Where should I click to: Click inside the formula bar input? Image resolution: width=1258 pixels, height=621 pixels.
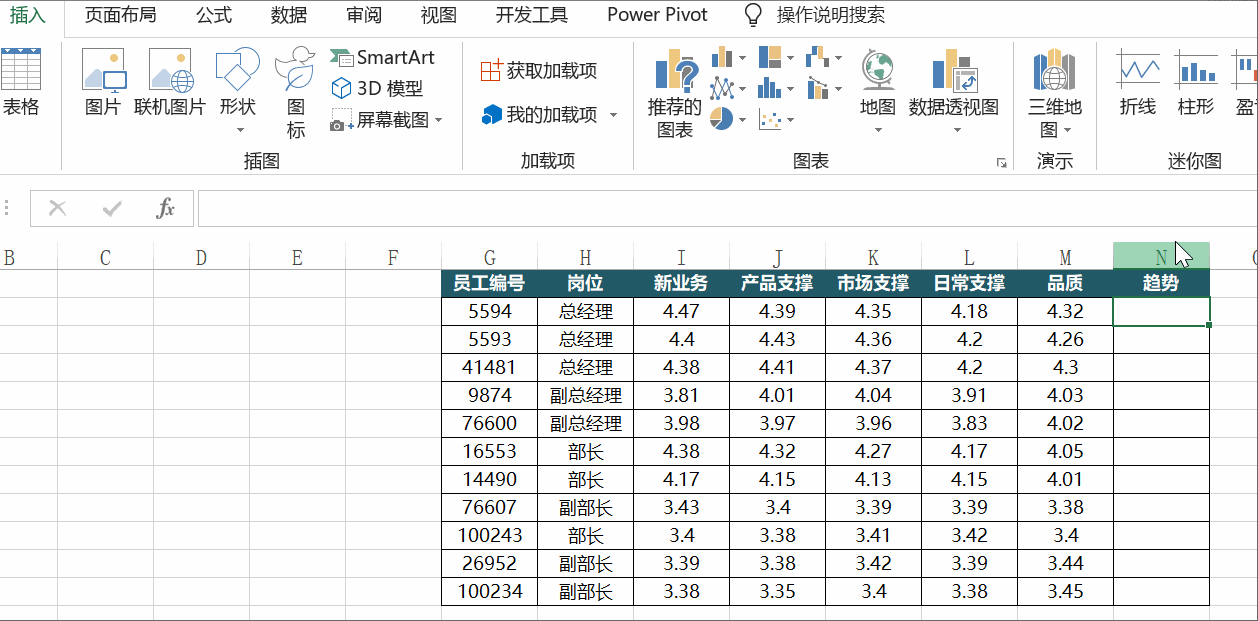click(x=700, y=208)
